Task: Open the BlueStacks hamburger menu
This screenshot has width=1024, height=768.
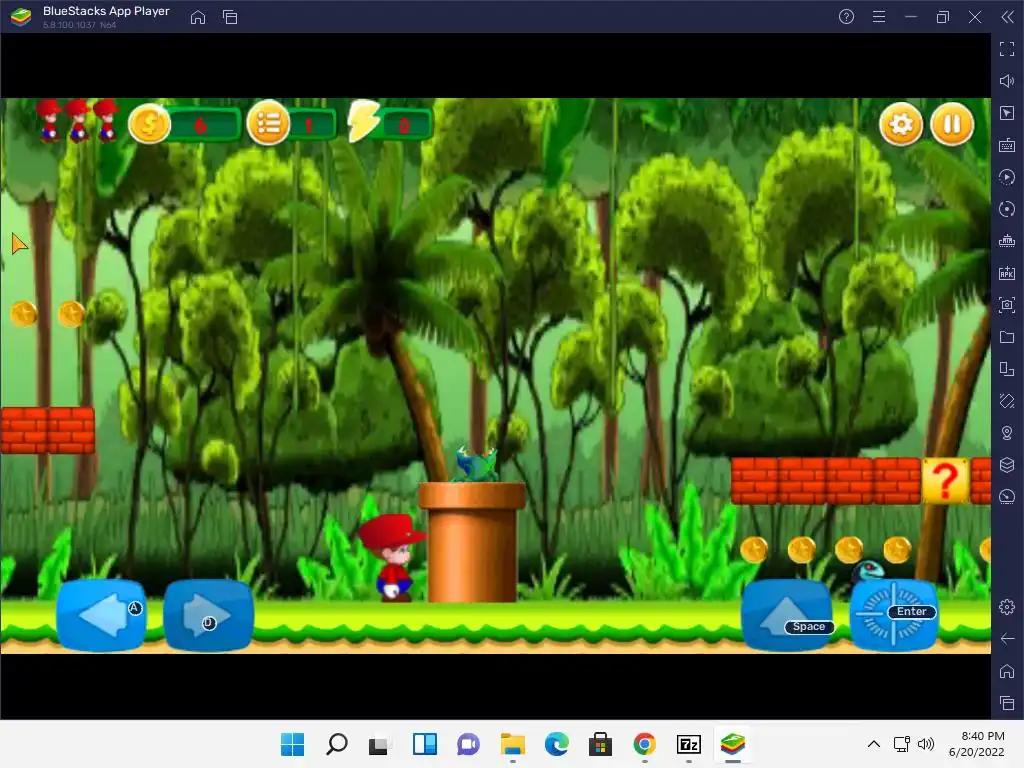Action: point(879,17)
